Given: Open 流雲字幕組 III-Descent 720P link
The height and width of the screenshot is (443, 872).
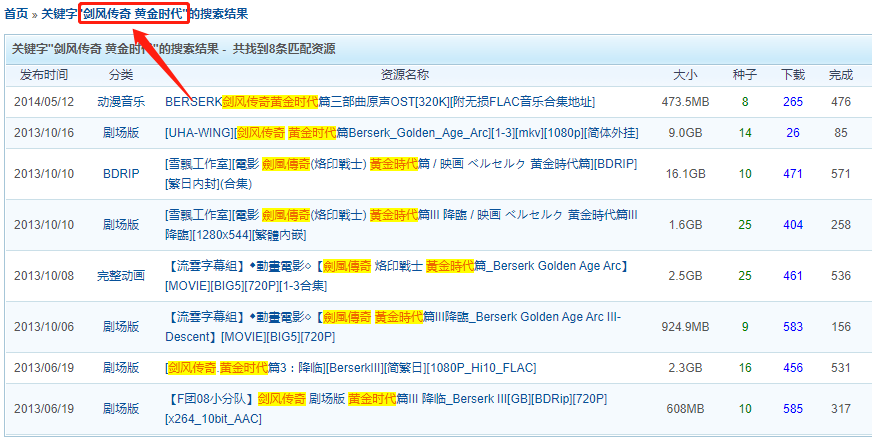Looking at the screenshot, I should [x=393, y=327].
